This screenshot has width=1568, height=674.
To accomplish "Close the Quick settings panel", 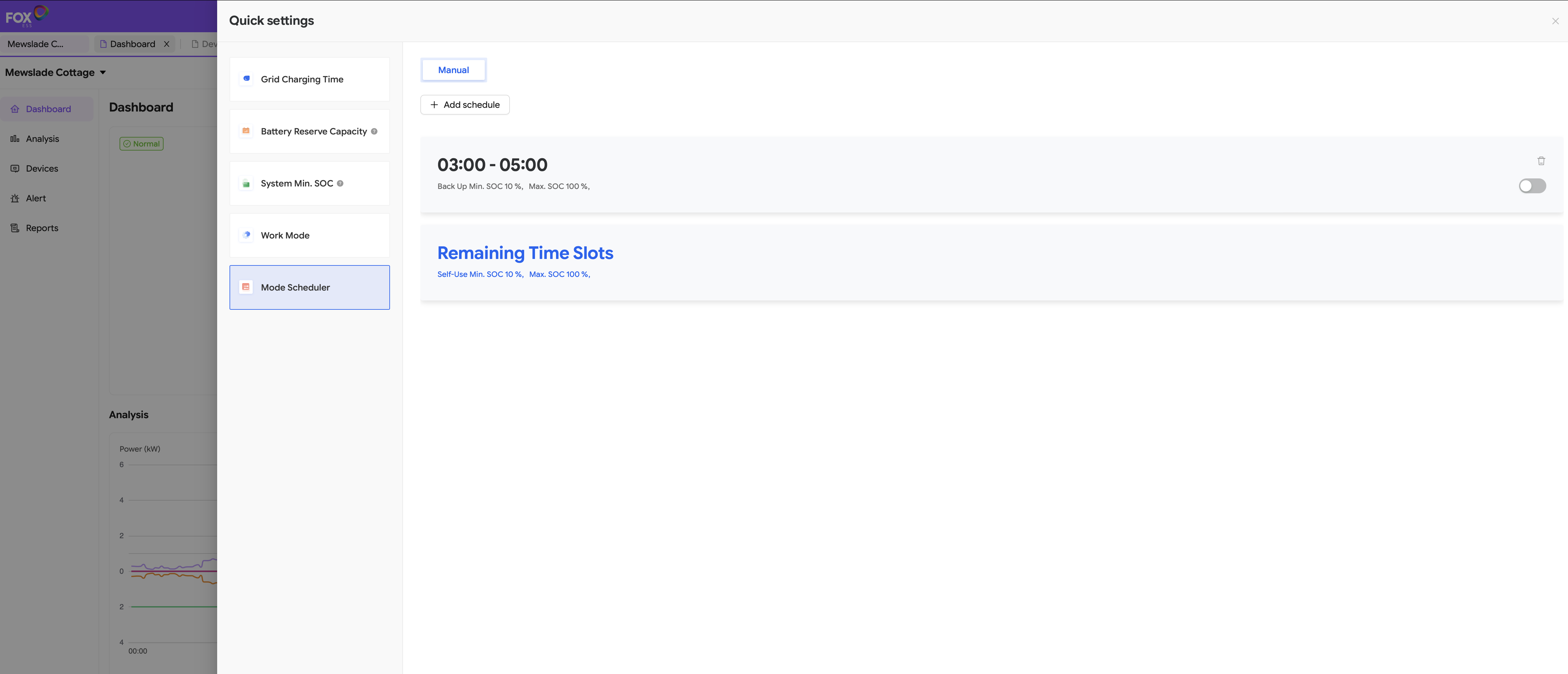I will click(1555, 21).
